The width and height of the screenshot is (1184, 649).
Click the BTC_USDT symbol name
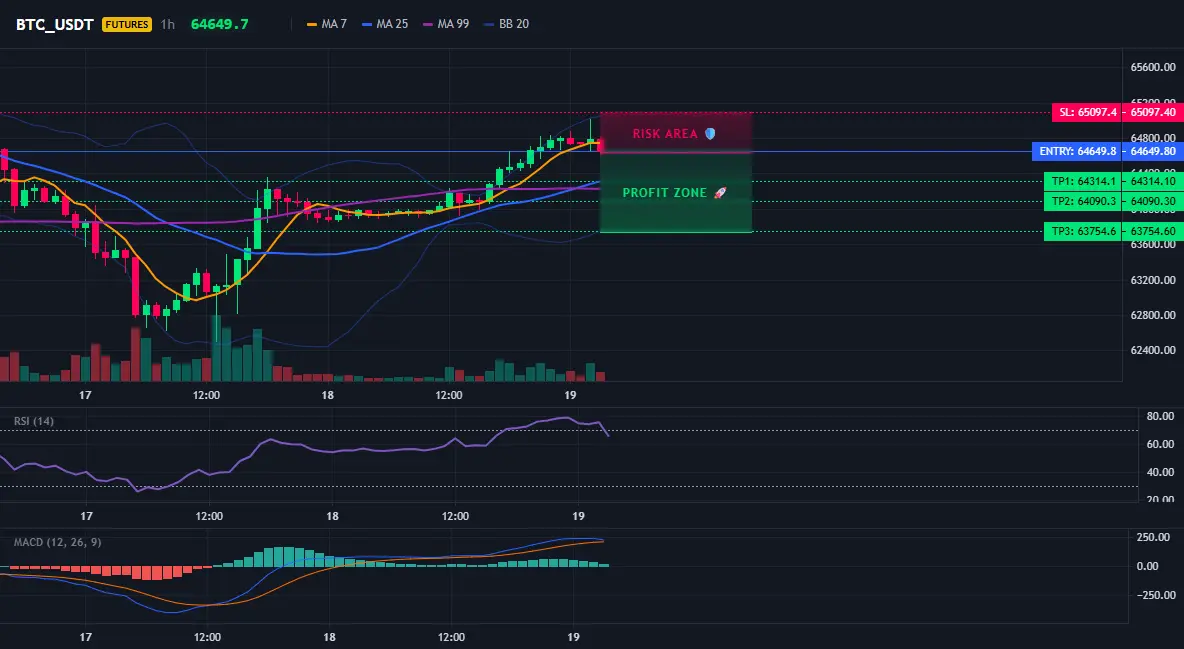click(55, 24)
